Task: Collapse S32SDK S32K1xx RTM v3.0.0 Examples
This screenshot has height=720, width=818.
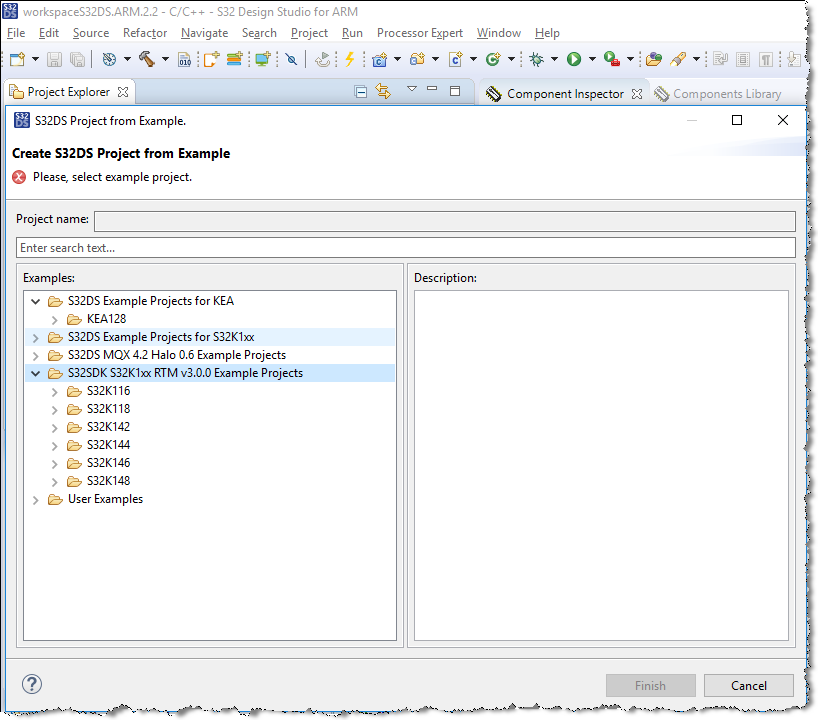Action: click(35, 374)
